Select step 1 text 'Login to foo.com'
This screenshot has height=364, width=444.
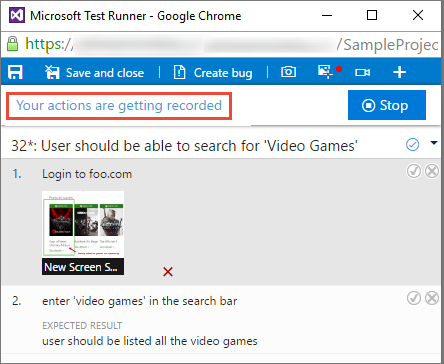point(87,174)
